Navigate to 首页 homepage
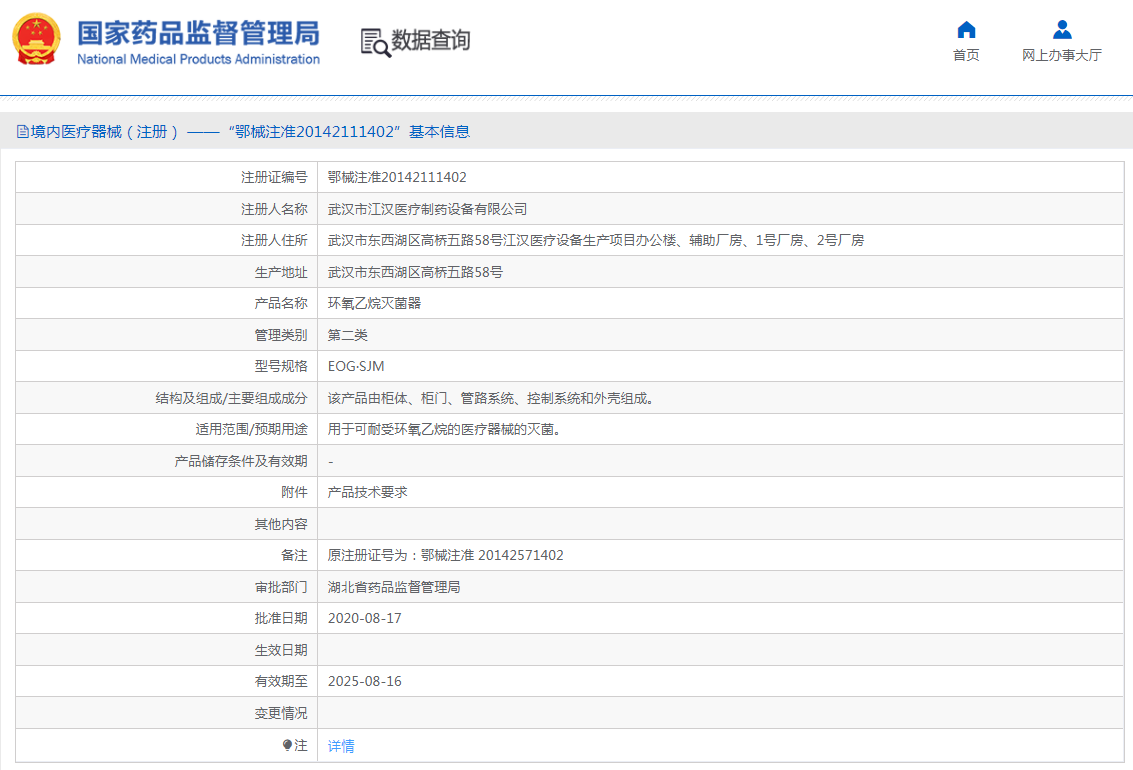This screenshot has height=770, width=1133. point(965,56)
